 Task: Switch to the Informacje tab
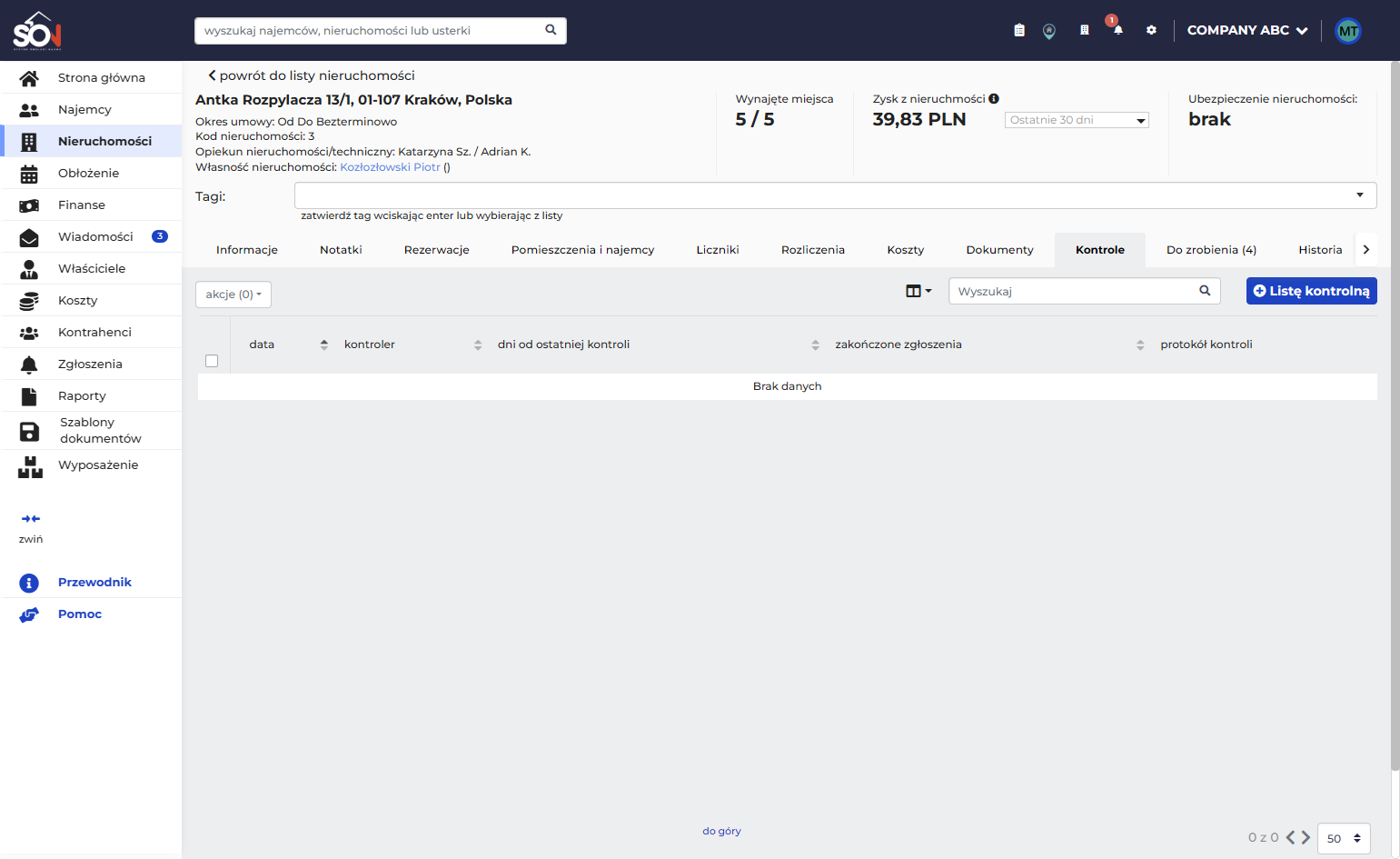(x=247, y=250)
